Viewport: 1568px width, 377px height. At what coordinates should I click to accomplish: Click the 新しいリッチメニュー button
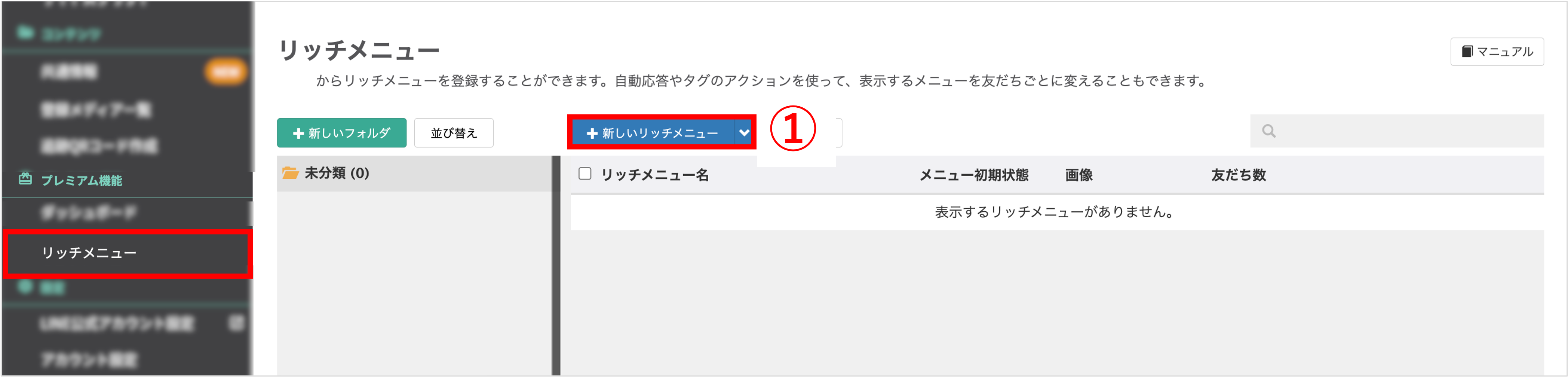tap(653, 132)
